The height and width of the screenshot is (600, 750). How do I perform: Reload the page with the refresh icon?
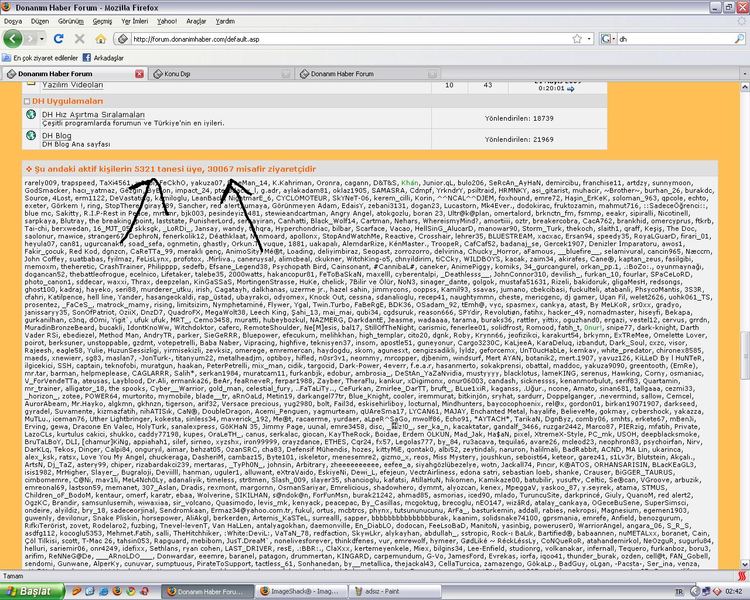pyautogui.click(x=59, y=39)
